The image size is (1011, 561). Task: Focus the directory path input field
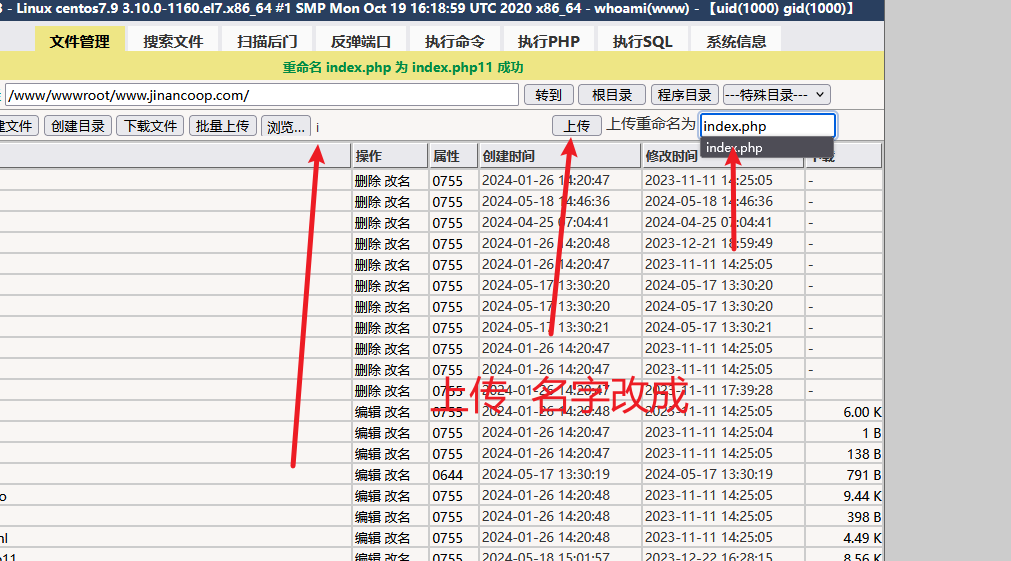260,95
